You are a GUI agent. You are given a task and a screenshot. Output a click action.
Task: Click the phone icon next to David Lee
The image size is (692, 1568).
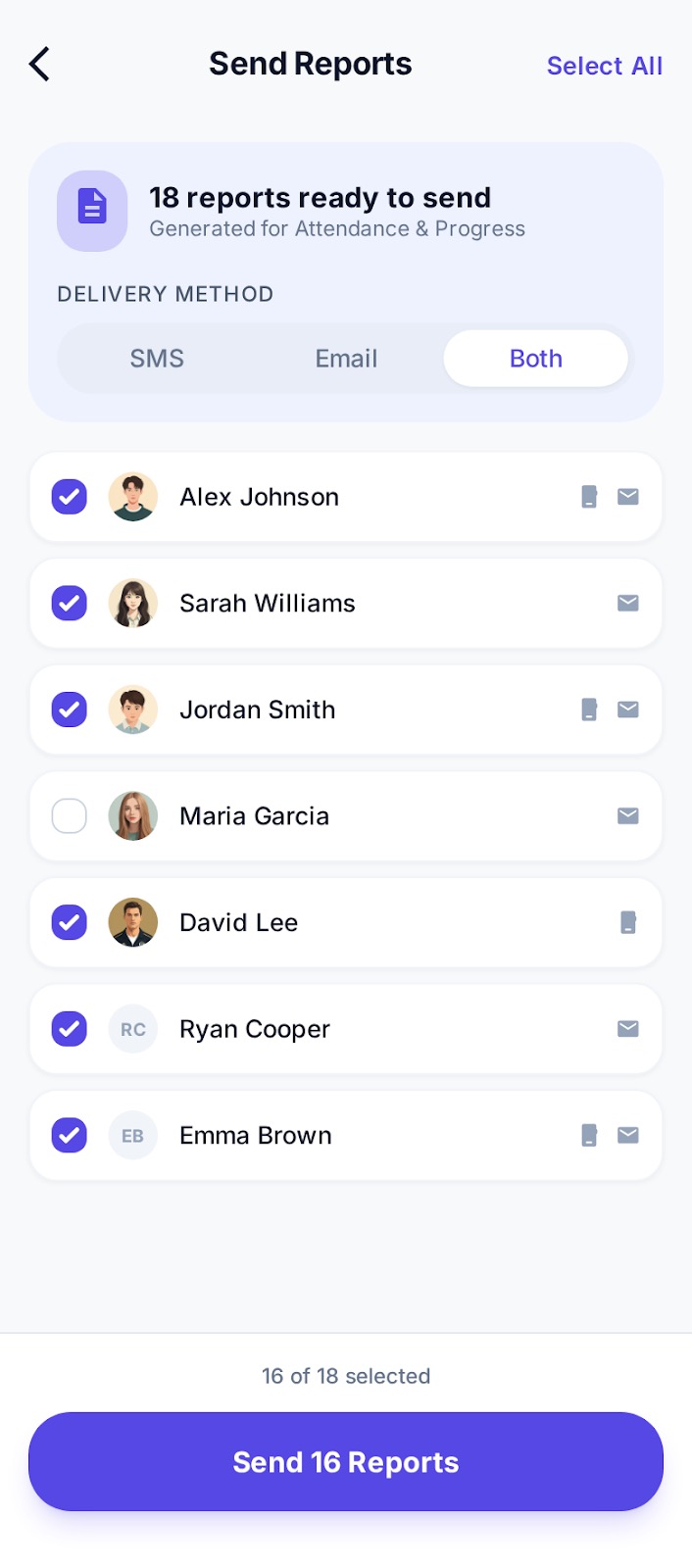(x=627, y=922)
